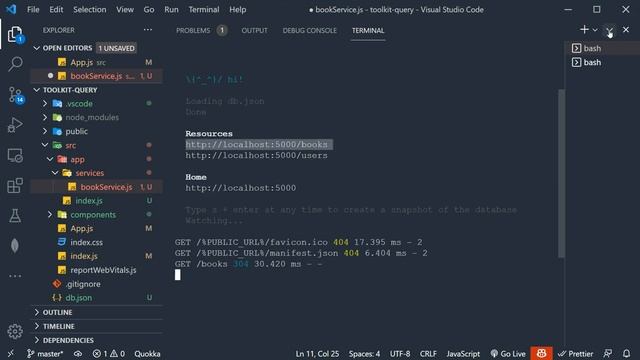Open the remote window indicator icon

pos(11,354)
